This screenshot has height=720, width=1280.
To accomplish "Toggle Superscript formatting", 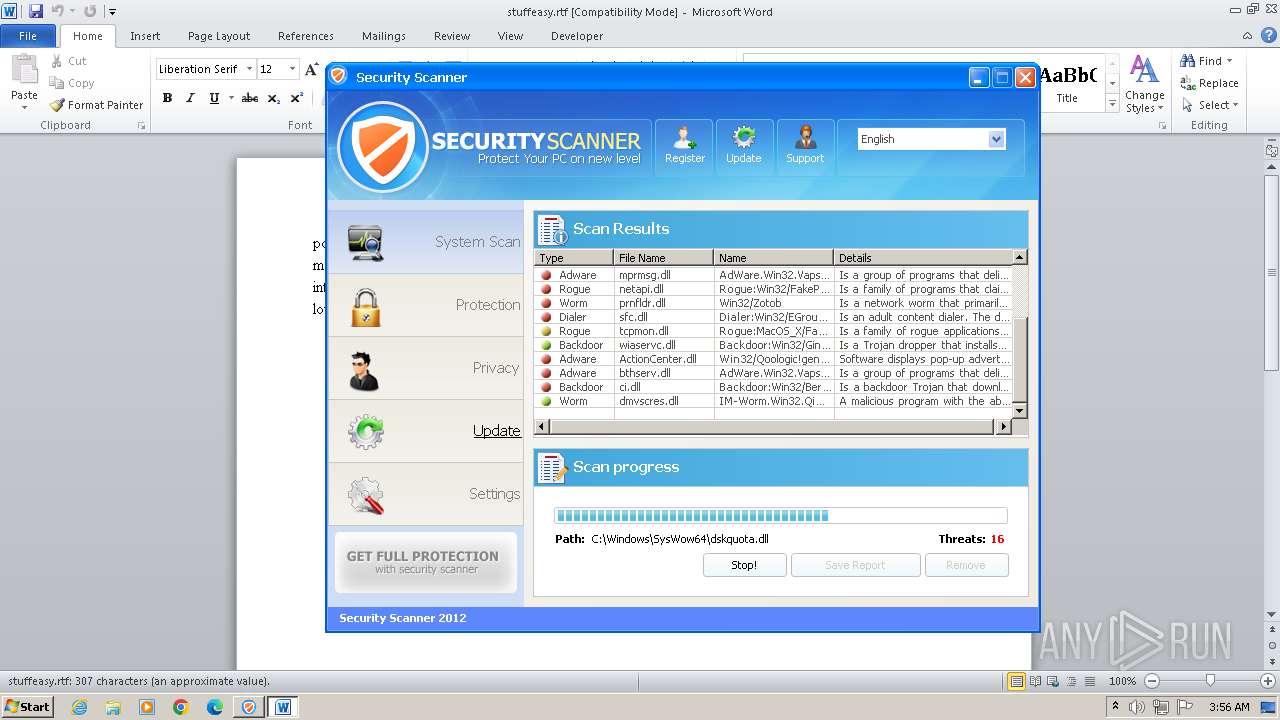I will [297, 98].
